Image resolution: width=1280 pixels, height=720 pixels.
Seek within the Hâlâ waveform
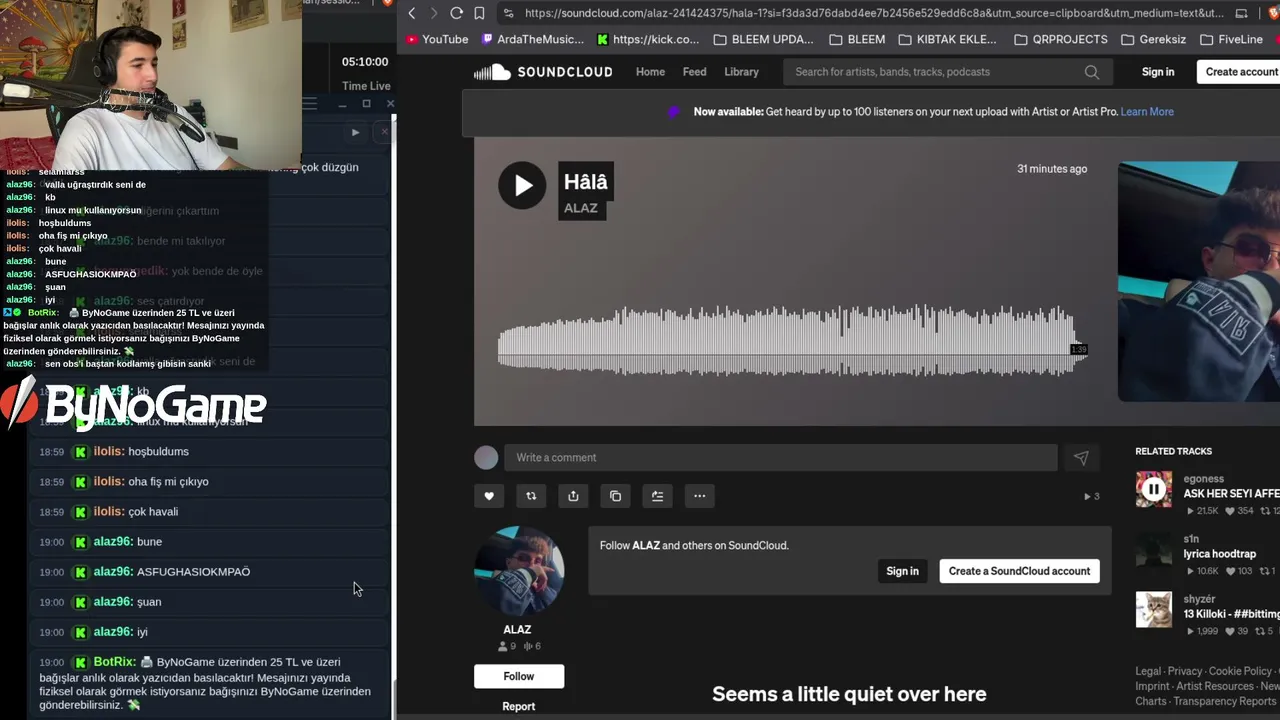(792, 340)
